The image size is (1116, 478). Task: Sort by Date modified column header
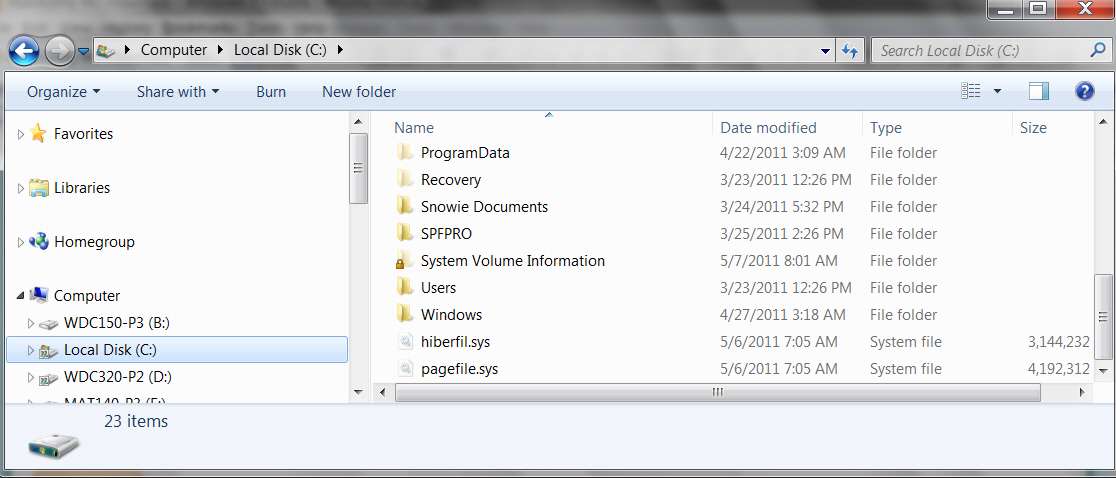tap(768, 128)
